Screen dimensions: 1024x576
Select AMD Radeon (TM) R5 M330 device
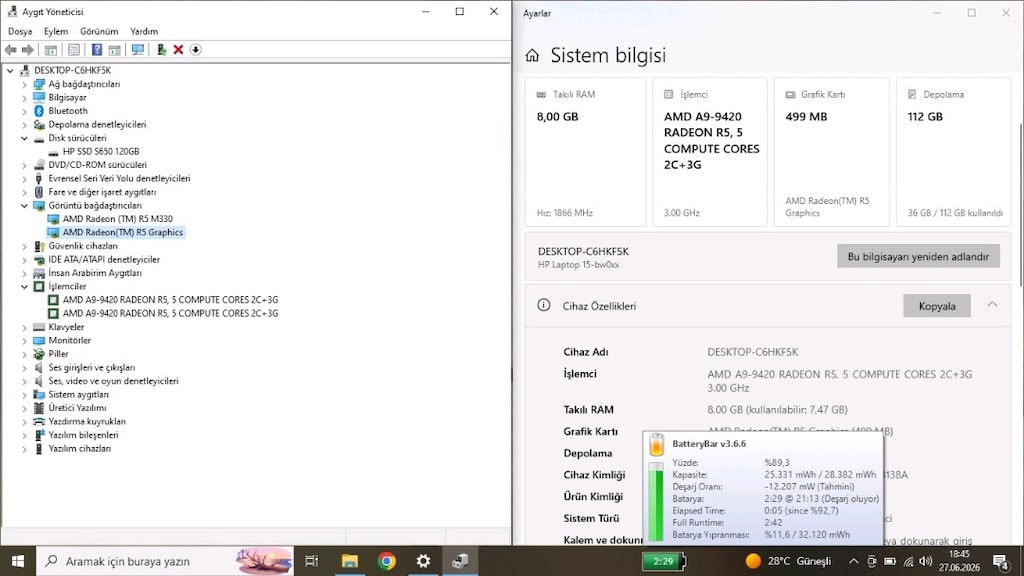[118, 219]
